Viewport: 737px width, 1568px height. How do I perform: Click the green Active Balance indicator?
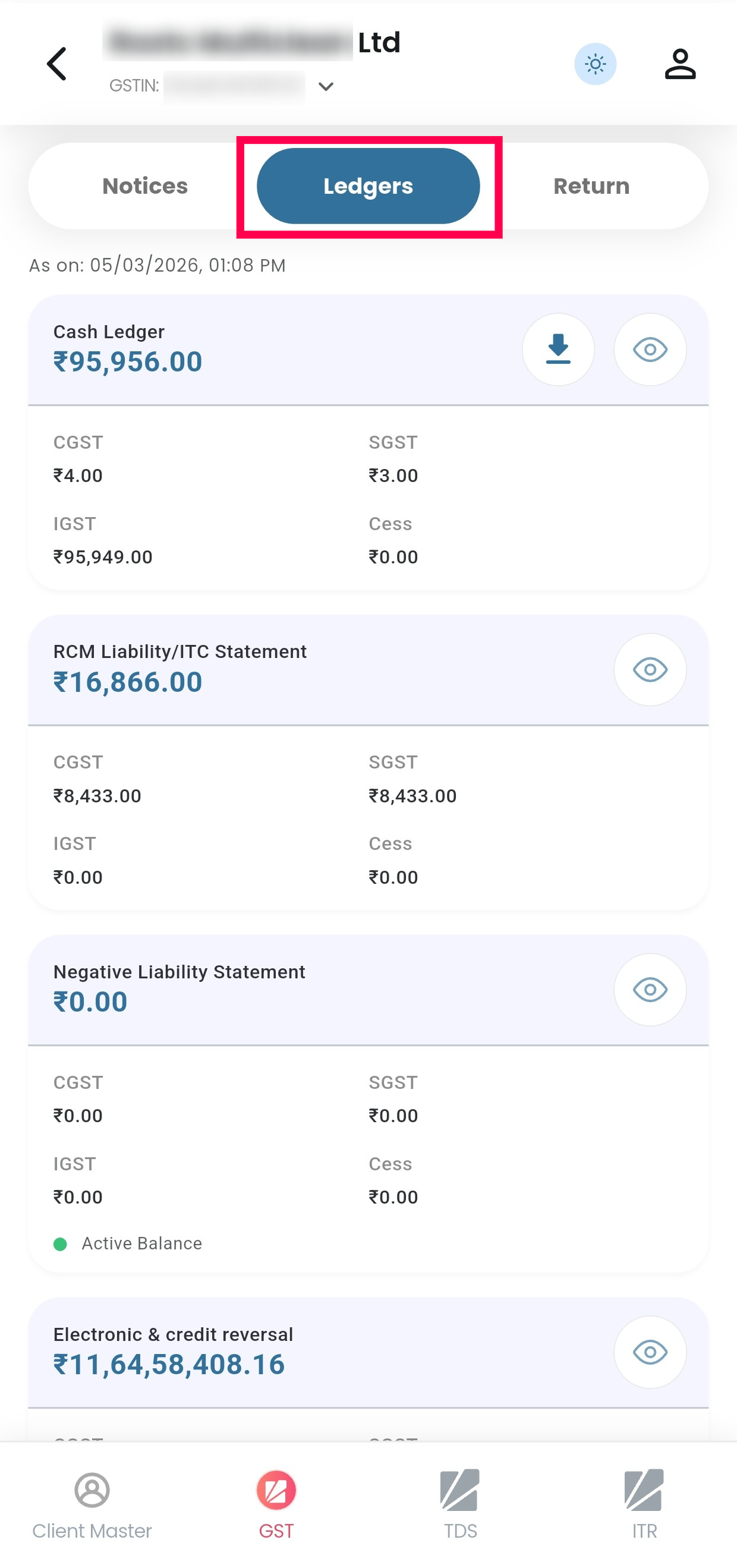60,1243
